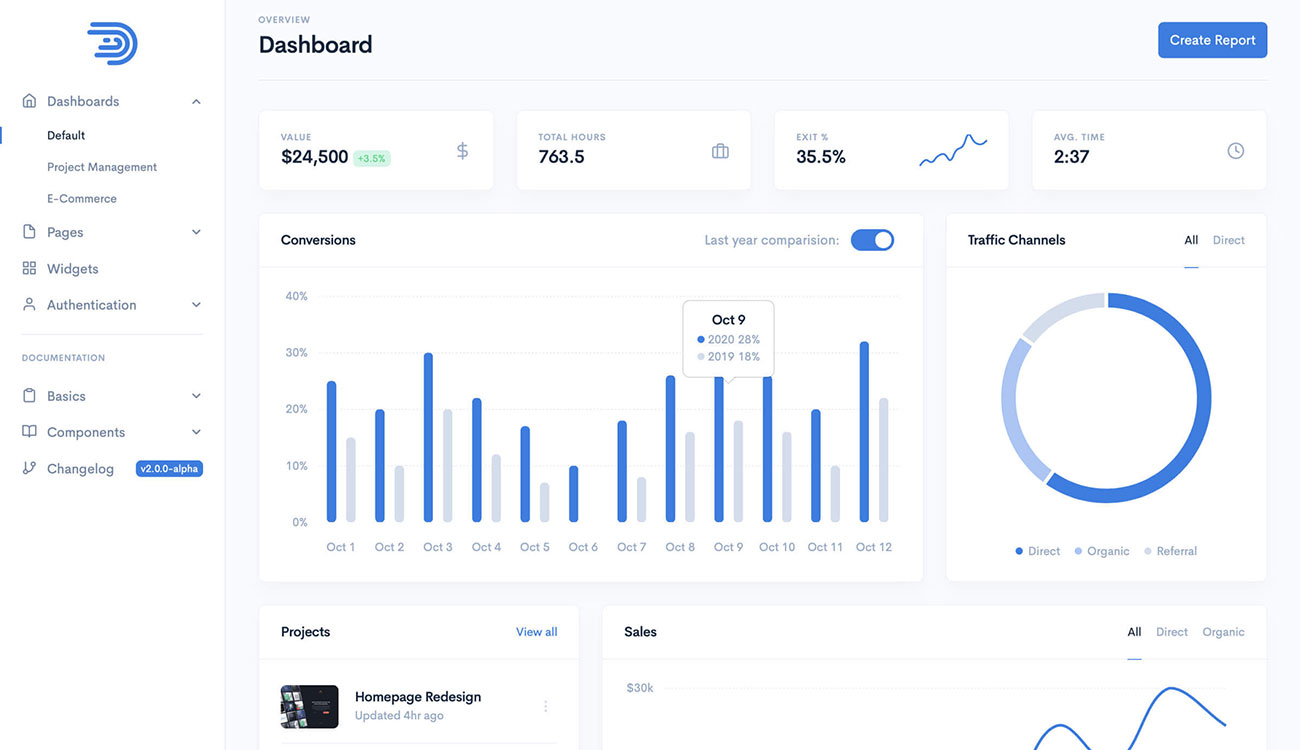1300x750 pixels.
Task: Click the Exit % sparkline chart icon
Action: point(953,151)
